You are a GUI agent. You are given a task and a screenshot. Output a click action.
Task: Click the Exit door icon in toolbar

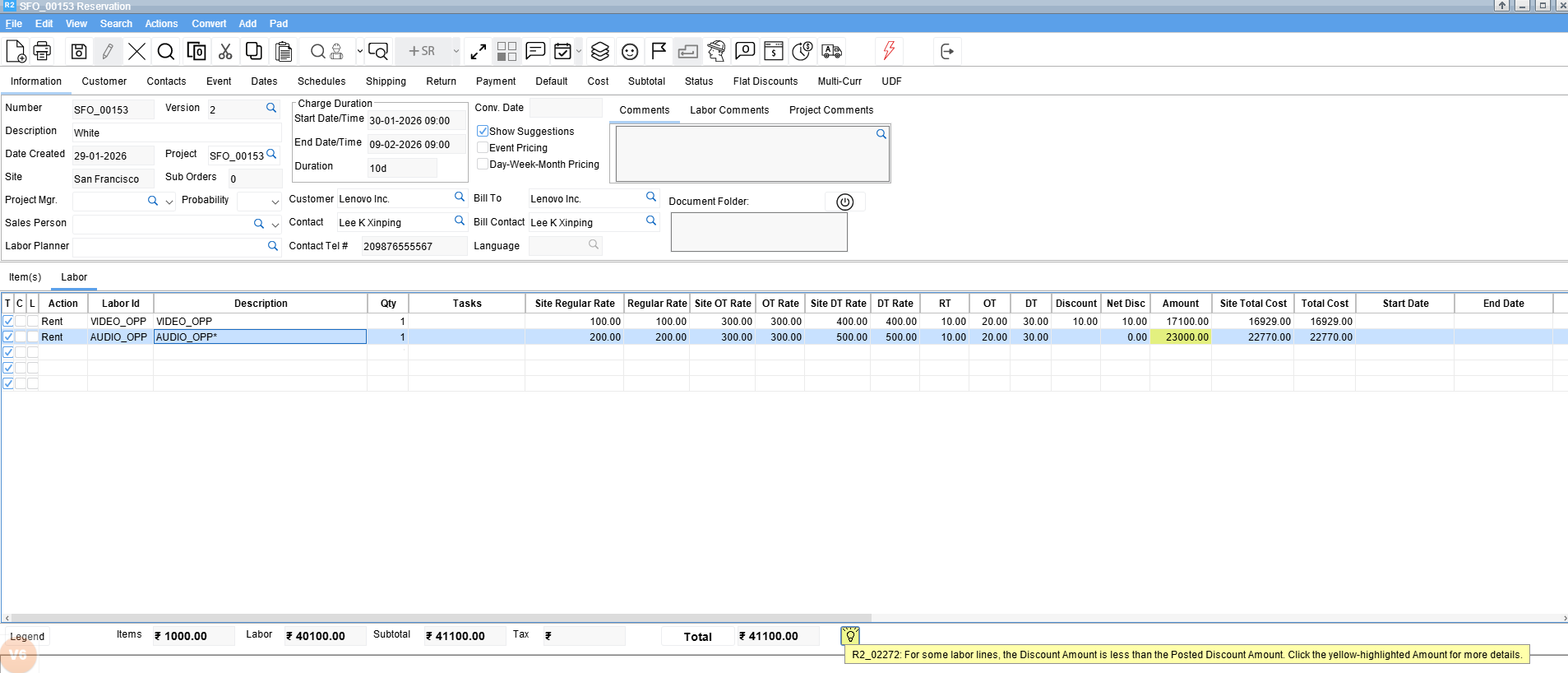tap(947, 51)
